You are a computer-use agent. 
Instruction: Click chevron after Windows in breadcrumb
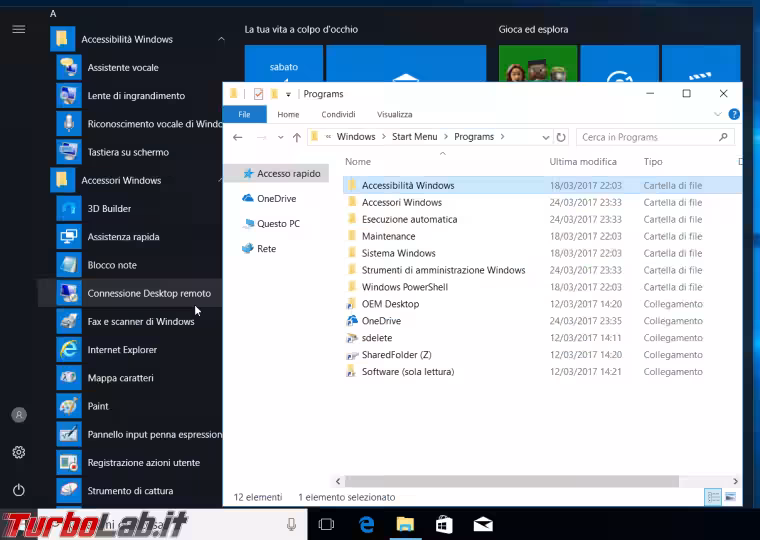click(x=383, y=137)
